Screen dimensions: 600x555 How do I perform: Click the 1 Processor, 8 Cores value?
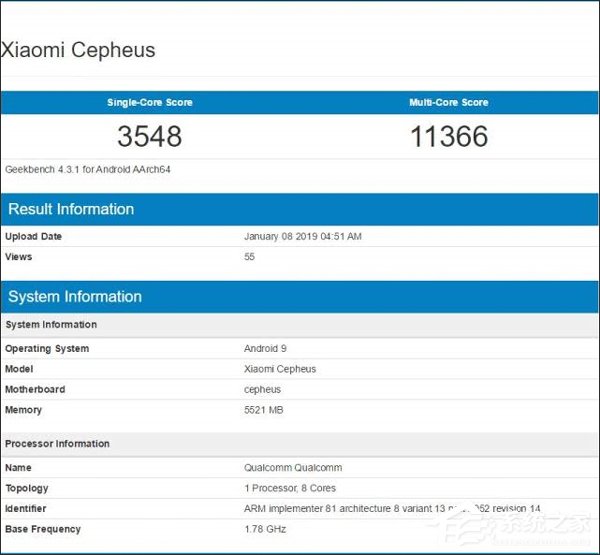[x=290, y=488]
